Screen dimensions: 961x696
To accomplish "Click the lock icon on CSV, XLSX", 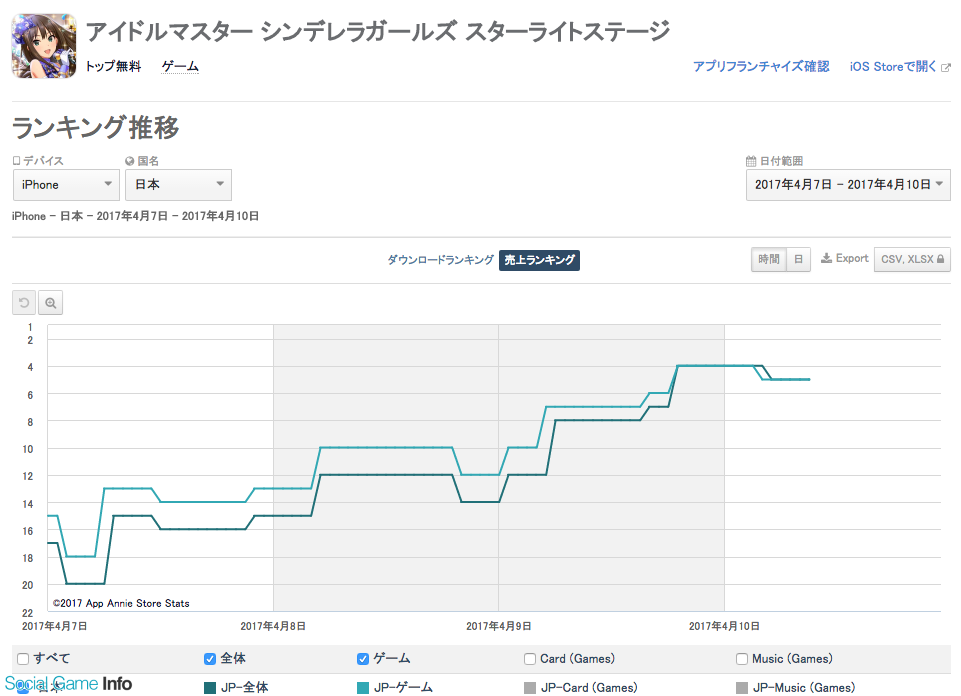I will point(940,259).
